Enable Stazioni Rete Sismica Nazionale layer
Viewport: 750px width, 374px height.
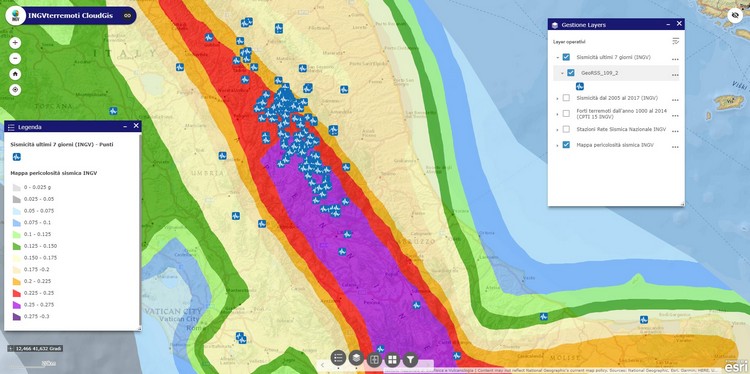tap(566, 129)
